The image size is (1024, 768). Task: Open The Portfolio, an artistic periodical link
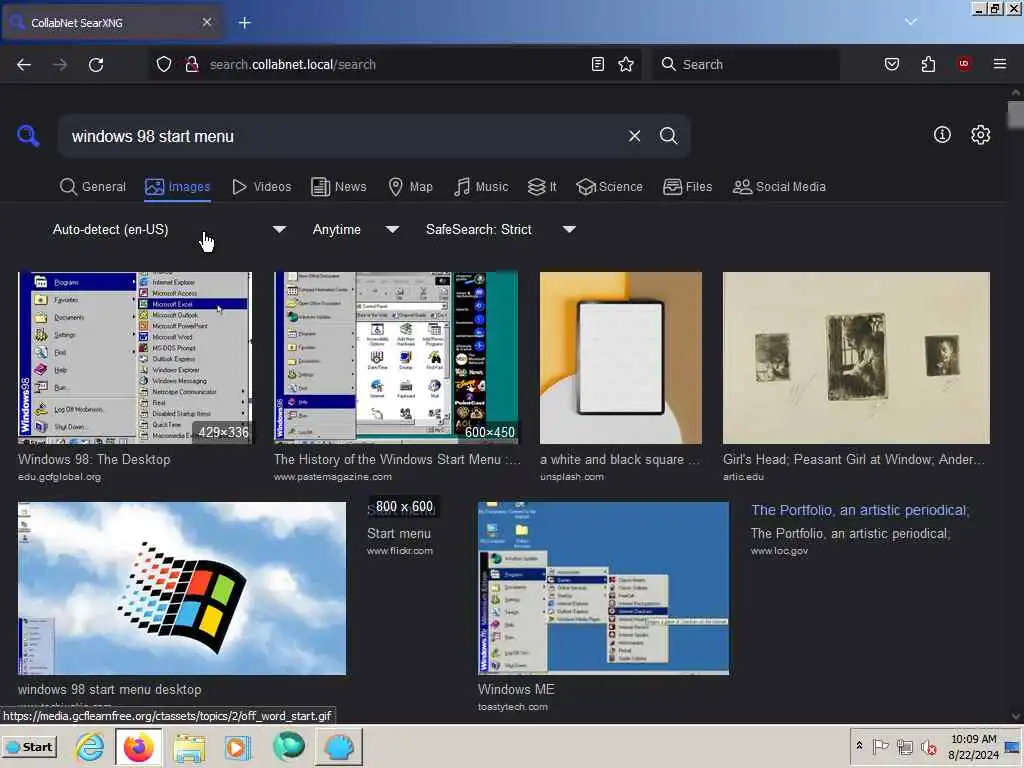[x=860, y=510]
